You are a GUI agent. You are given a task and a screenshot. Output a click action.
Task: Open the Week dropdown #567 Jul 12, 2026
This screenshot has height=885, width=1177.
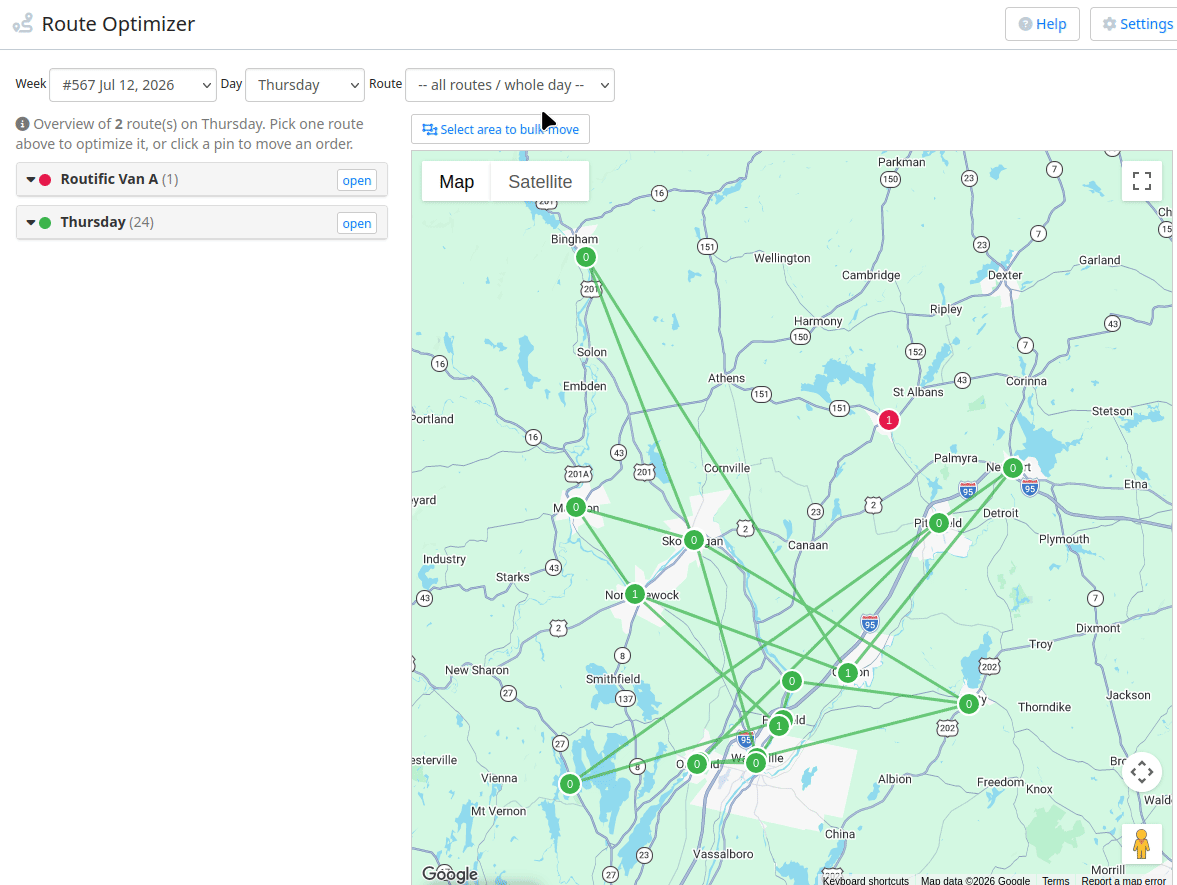coord(133,85)
